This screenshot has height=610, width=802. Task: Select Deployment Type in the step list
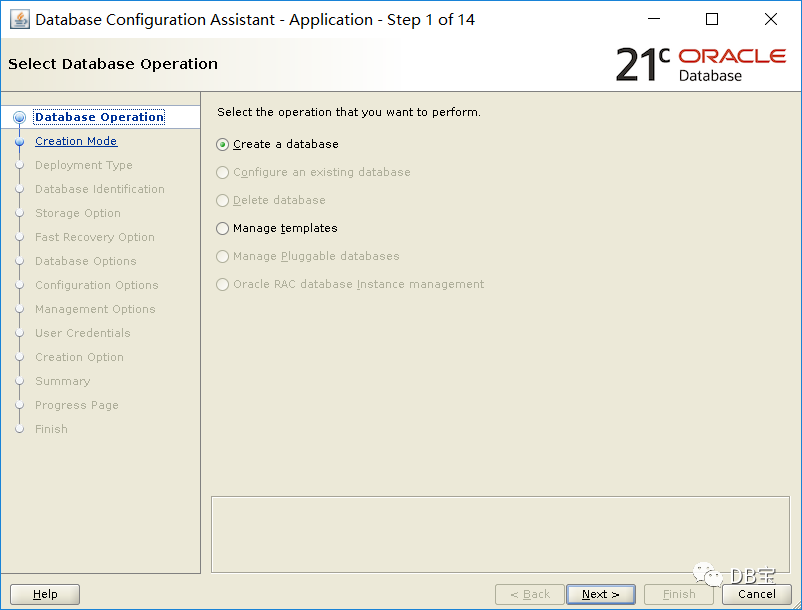point(84,165)
